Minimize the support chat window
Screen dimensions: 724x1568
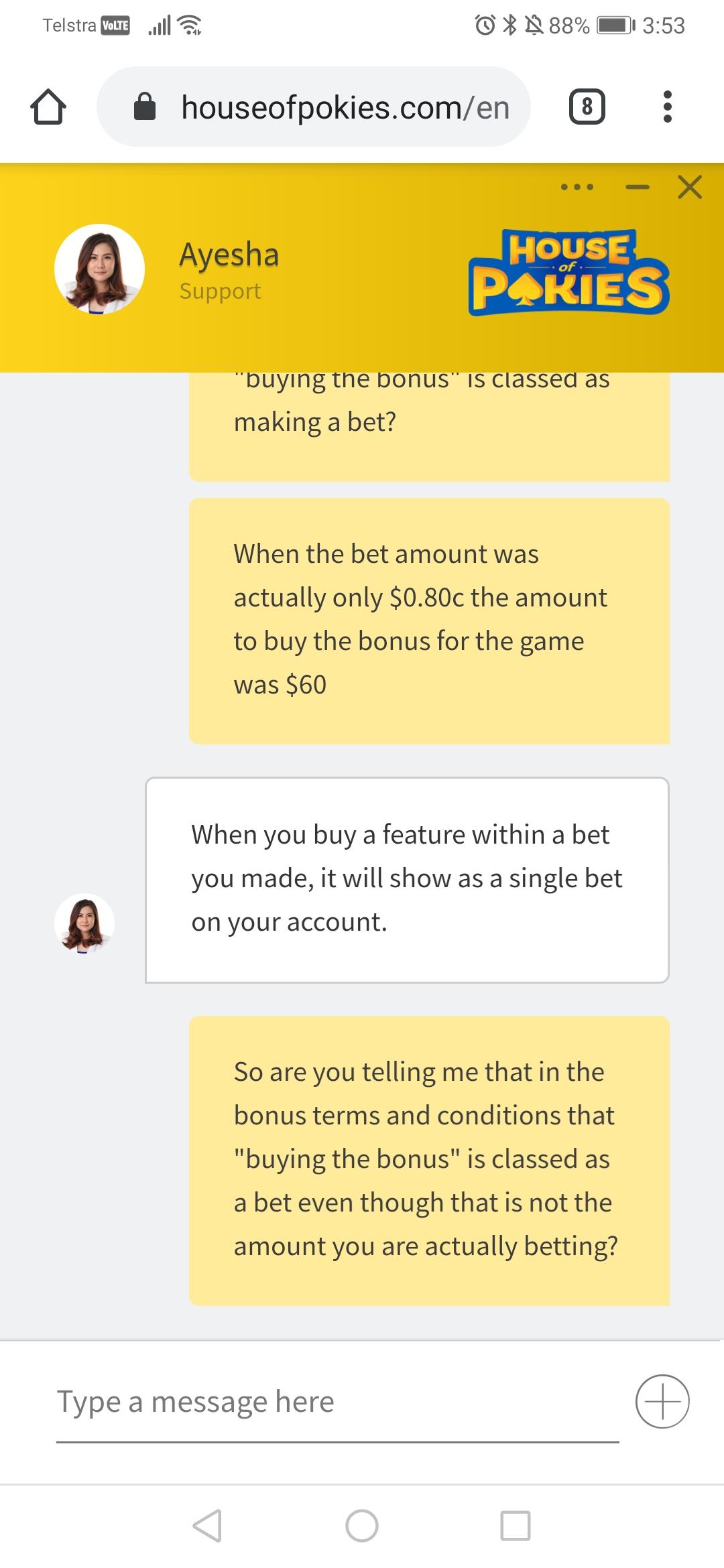(637, 187)
